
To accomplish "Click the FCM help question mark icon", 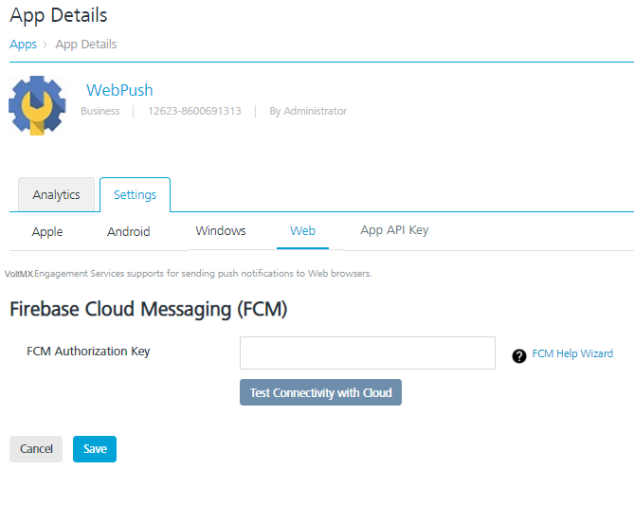I will (x=519, y=355).
